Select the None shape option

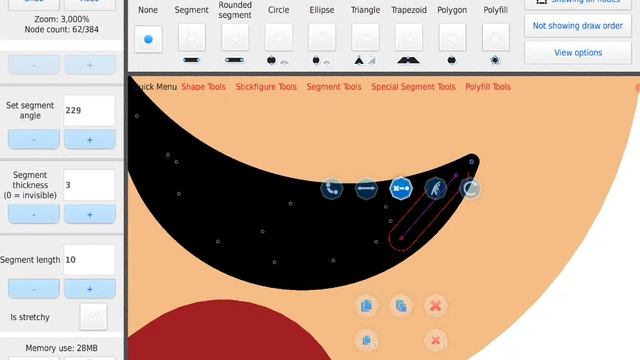tap(148, 39)
